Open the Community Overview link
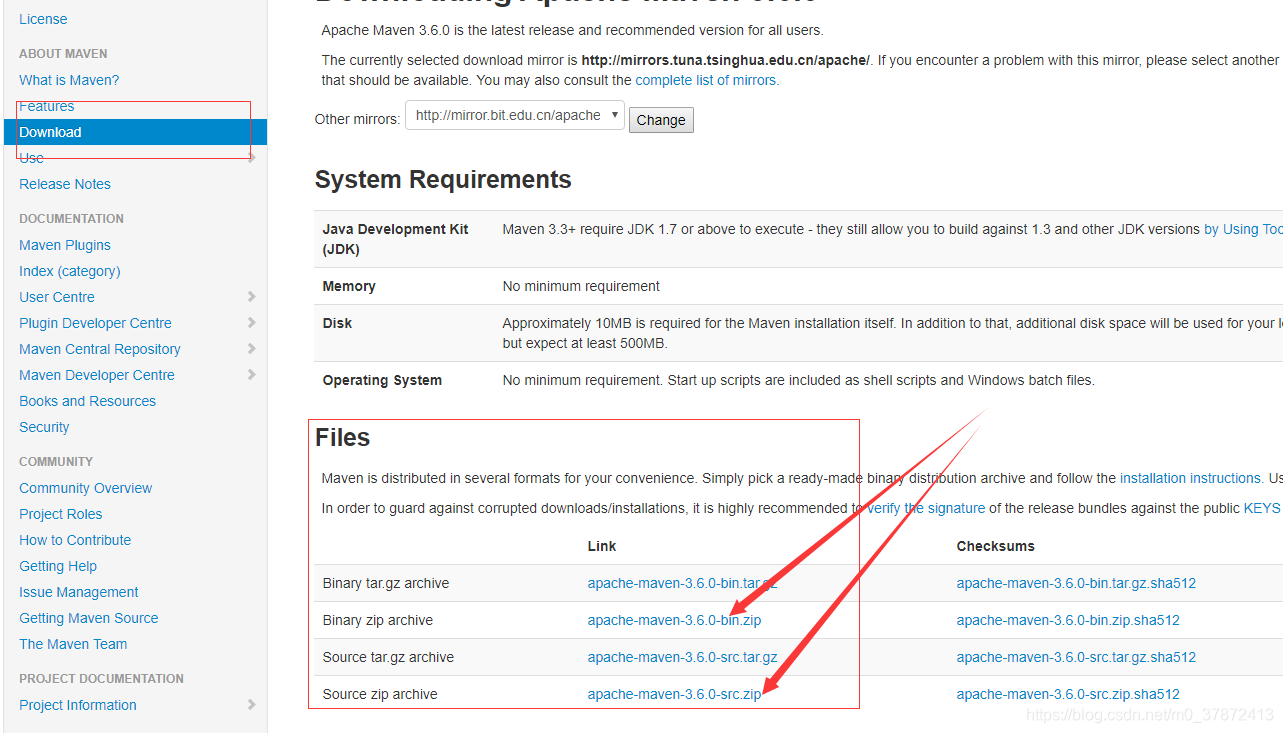Image resolution: width=1283 pixels, height=733 pixels. click(86, 488)
